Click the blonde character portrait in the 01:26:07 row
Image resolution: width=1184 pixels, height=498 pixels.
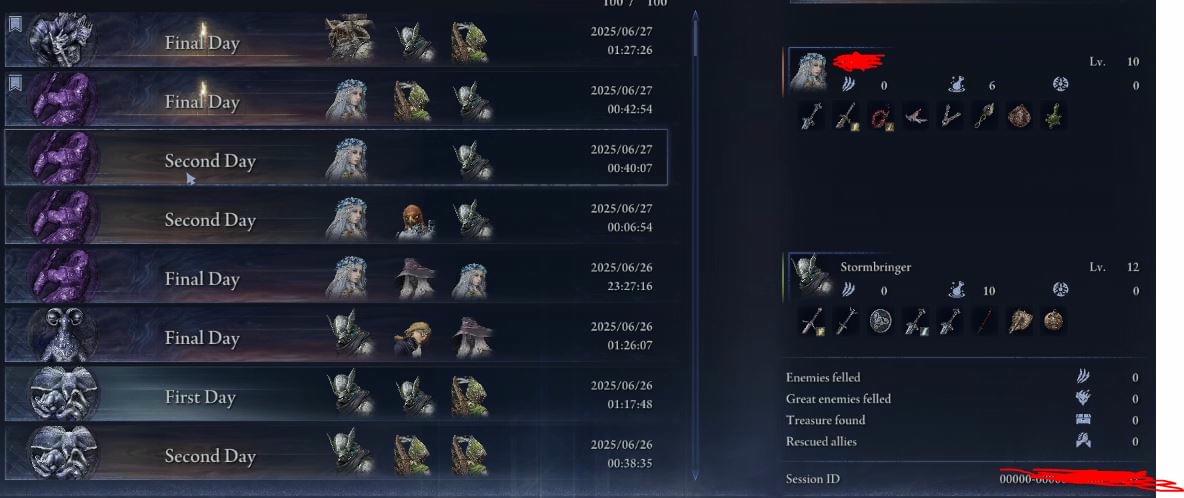[413, 338]
